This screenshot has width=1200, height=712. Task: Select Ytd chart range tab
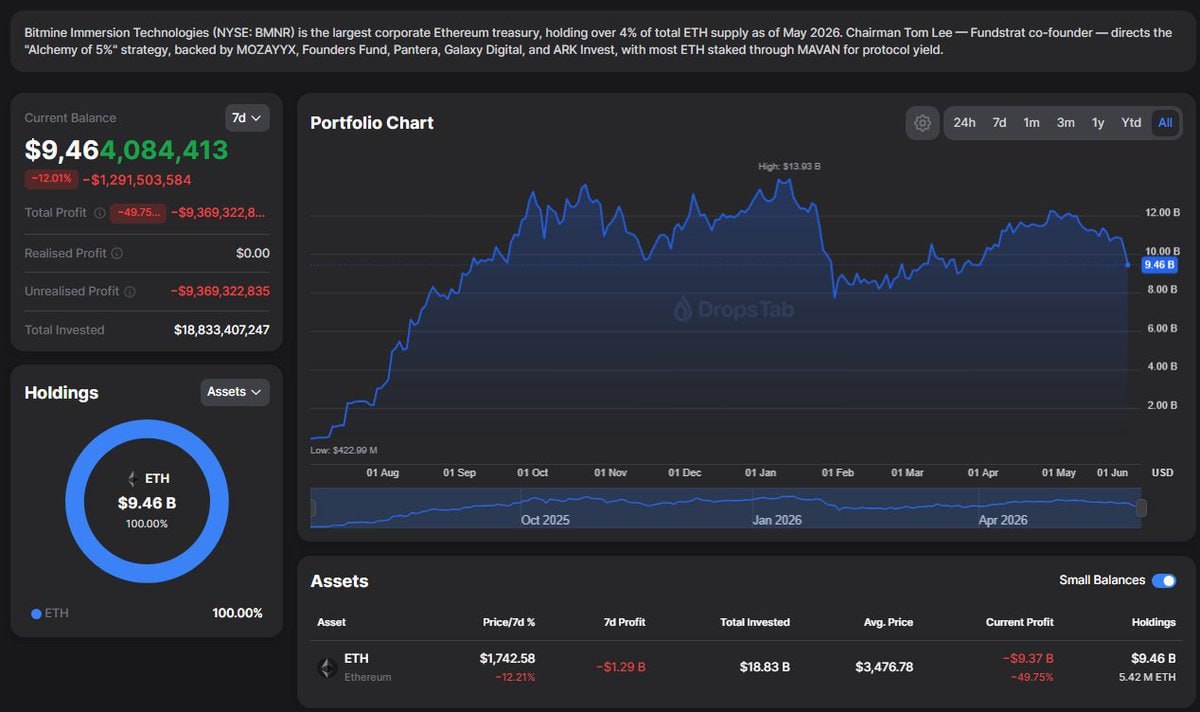coord(1131,123)
